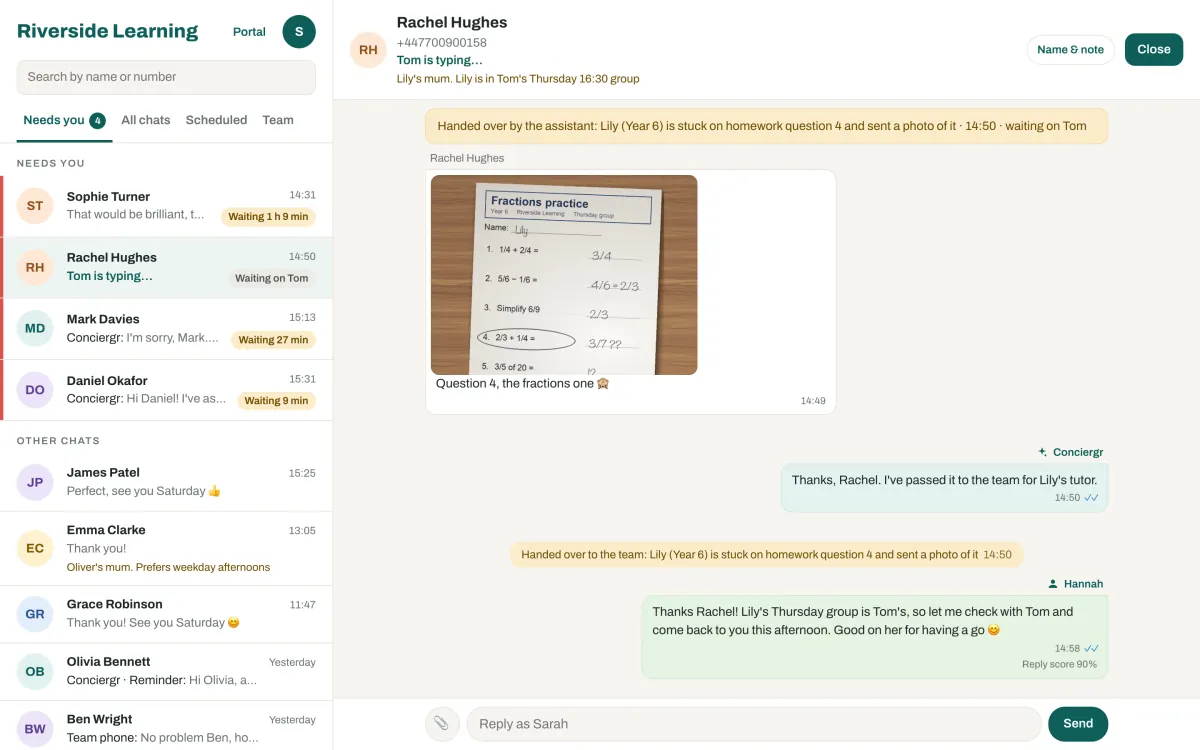1200x750 pixels.
Task: Click Ben Wright's BW avatar
Action: click(x=35, y=729)
